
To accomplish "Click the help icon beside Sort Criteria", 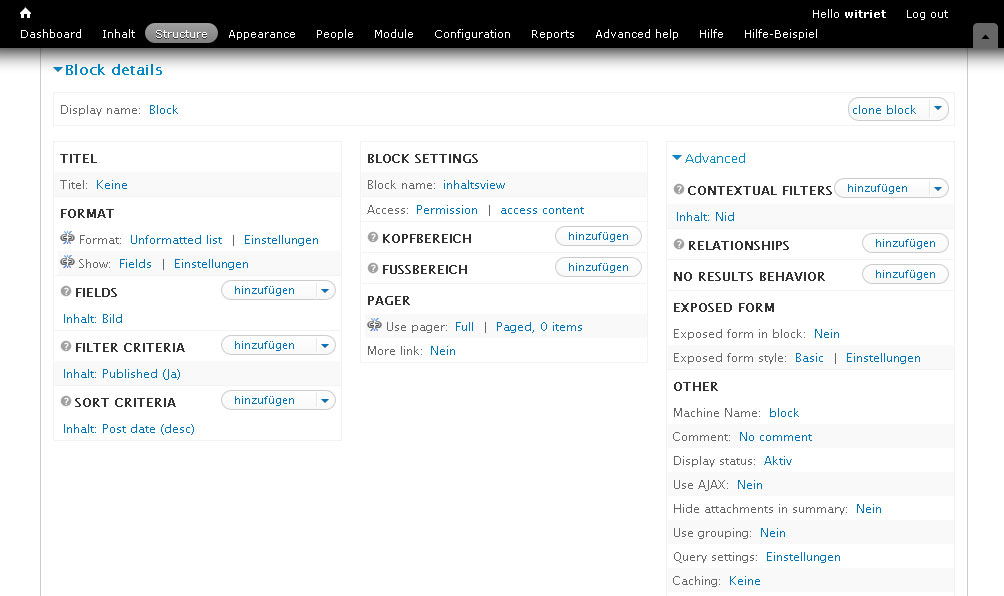I will (66, 402).
